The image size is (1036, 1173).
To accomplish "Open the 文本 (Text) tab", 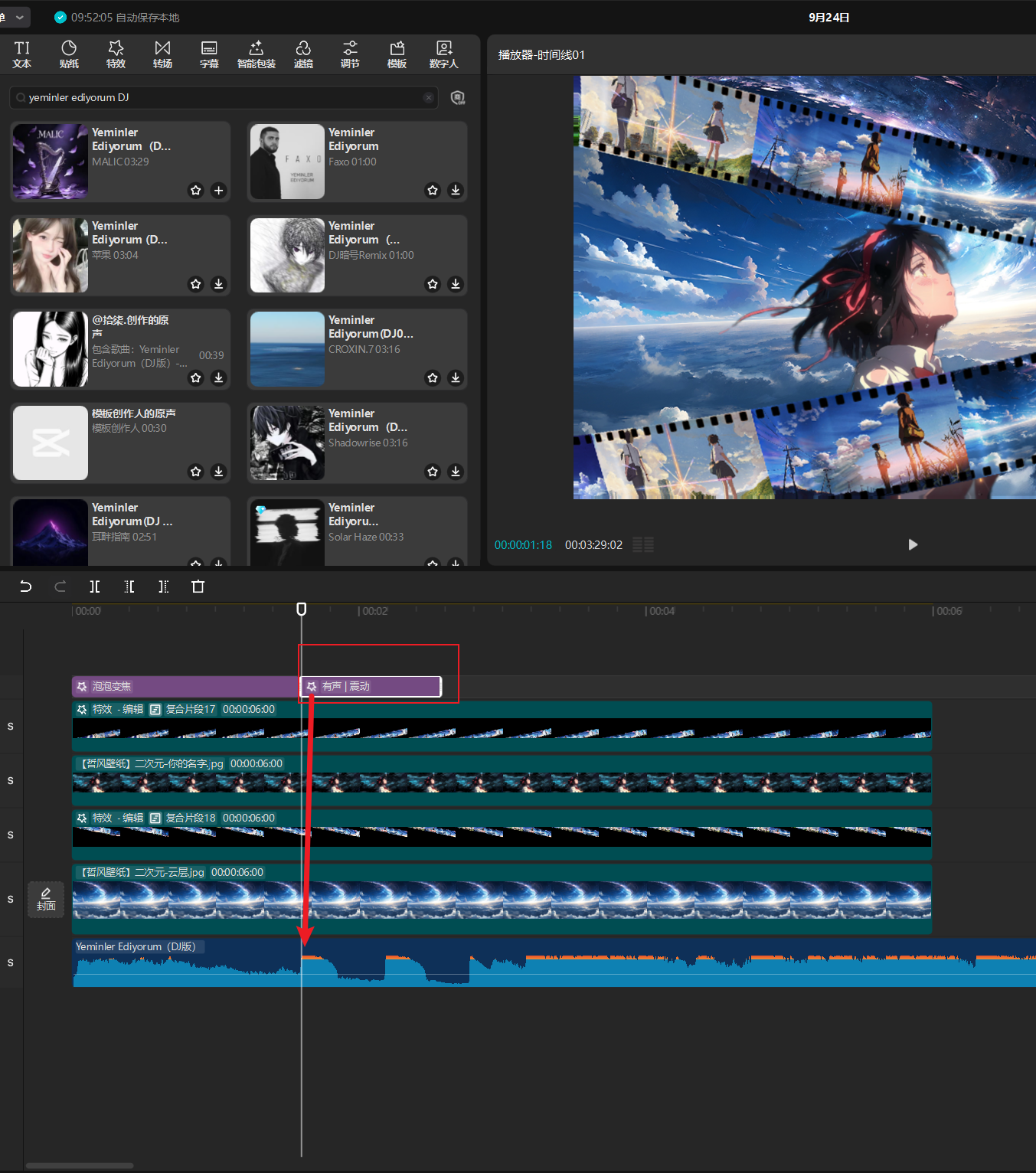I will pos(22,54).
